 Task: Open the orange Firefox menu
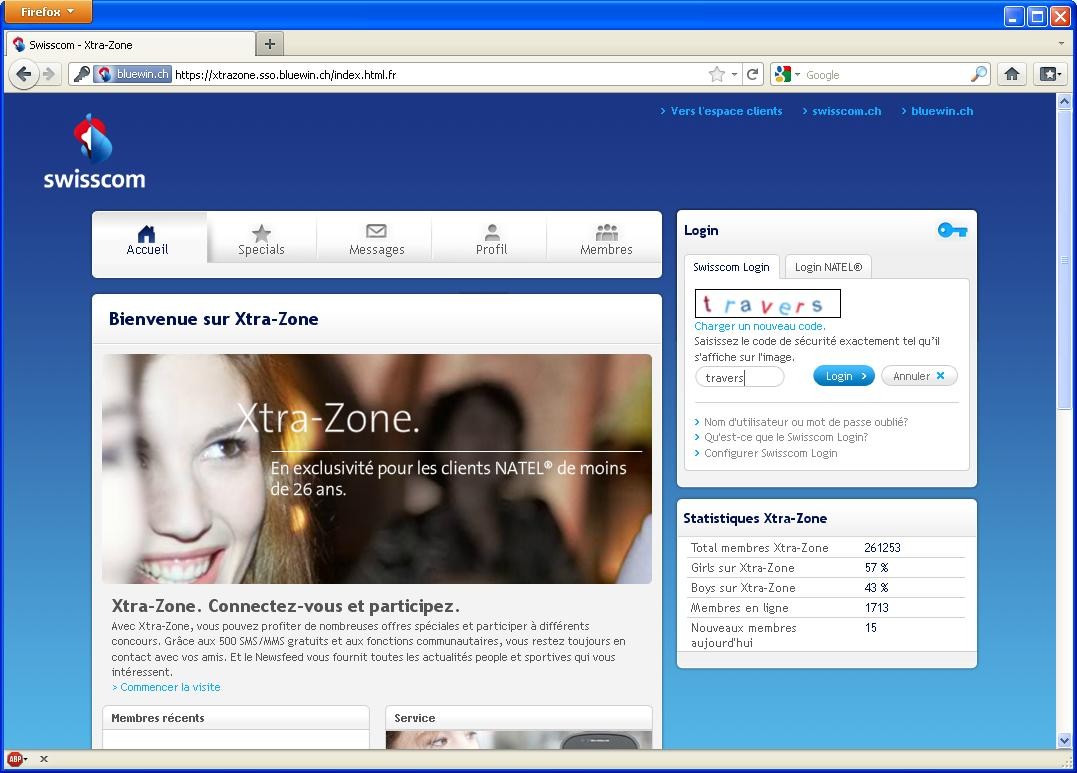(x=46, y=12)
